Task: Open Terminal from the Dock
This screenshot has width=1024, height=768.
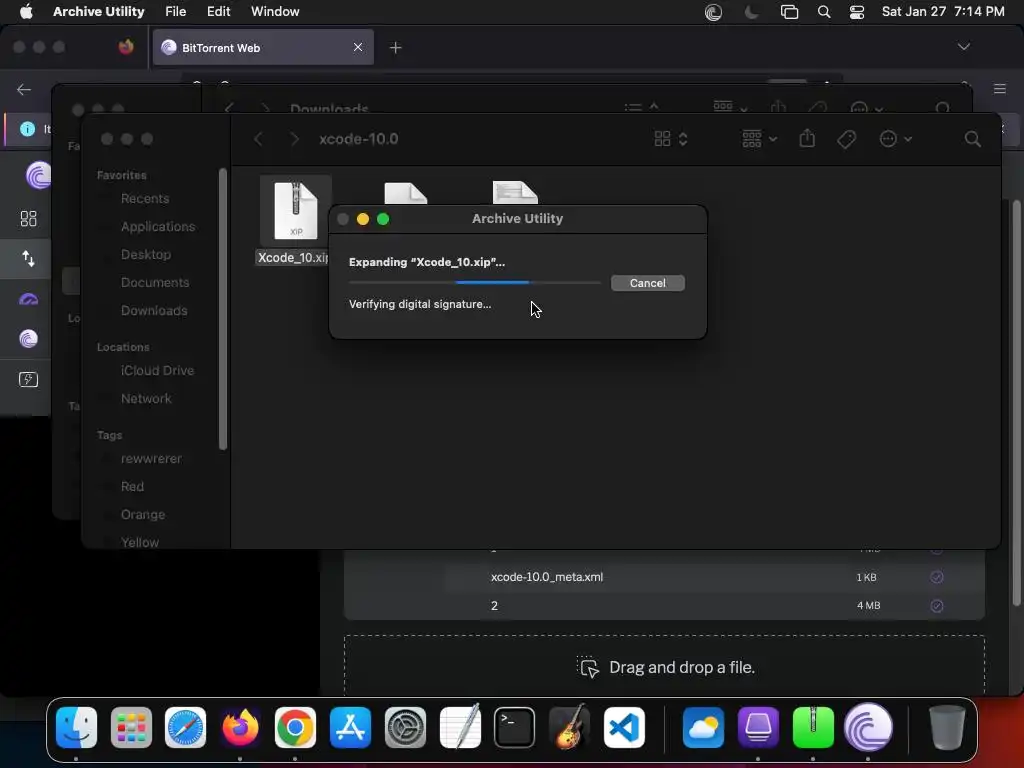Action: point(514,727)
